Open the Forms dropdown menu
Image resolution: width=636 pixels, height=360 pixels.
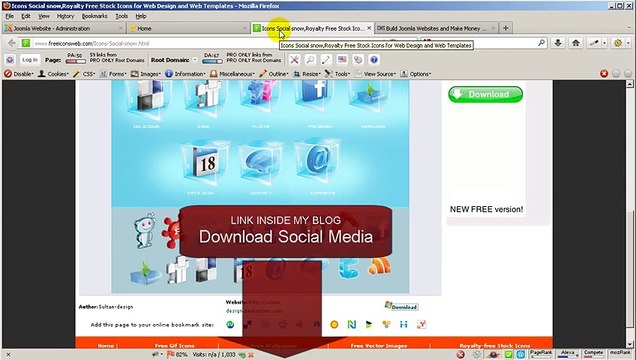113,74
